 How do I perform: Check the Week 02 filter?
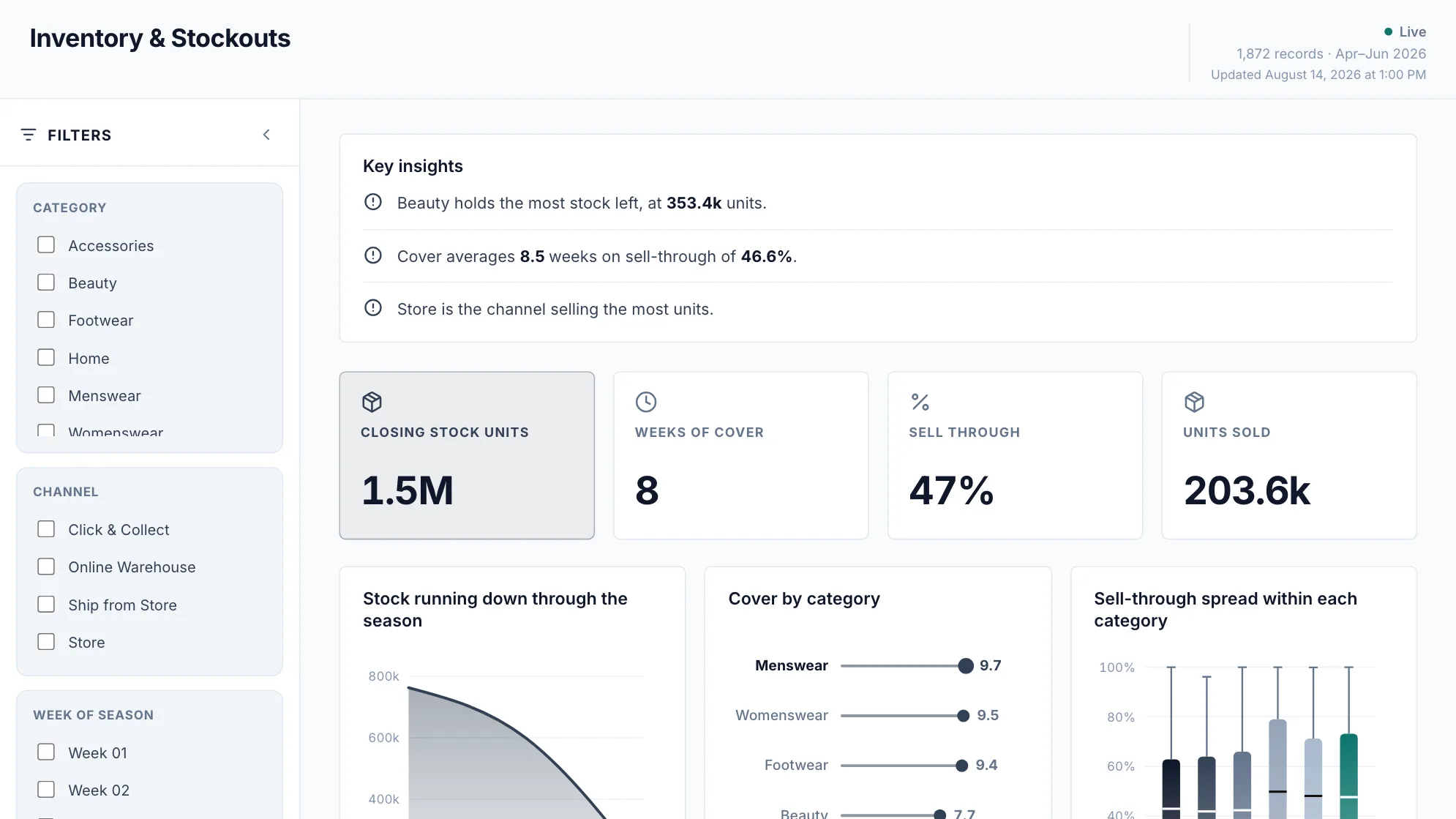coord(46,790)
